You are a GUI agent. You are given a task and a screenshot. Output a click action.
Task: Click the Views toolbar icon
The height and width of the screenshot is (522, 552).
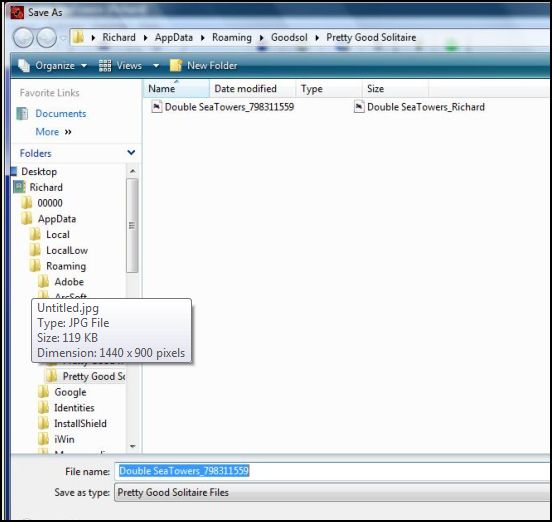(105, 65)
